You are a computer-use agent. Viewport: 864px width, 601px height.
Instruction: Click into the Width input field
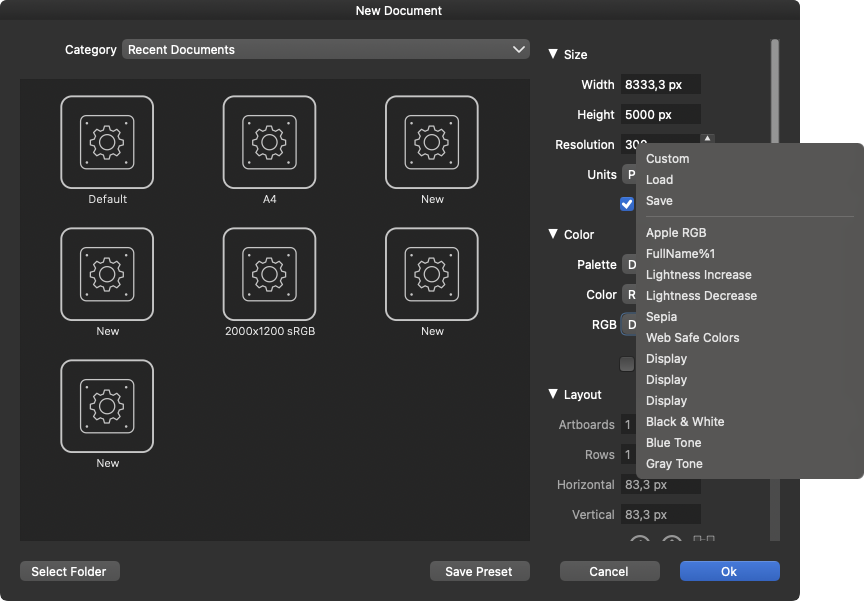tap(660, 85)
